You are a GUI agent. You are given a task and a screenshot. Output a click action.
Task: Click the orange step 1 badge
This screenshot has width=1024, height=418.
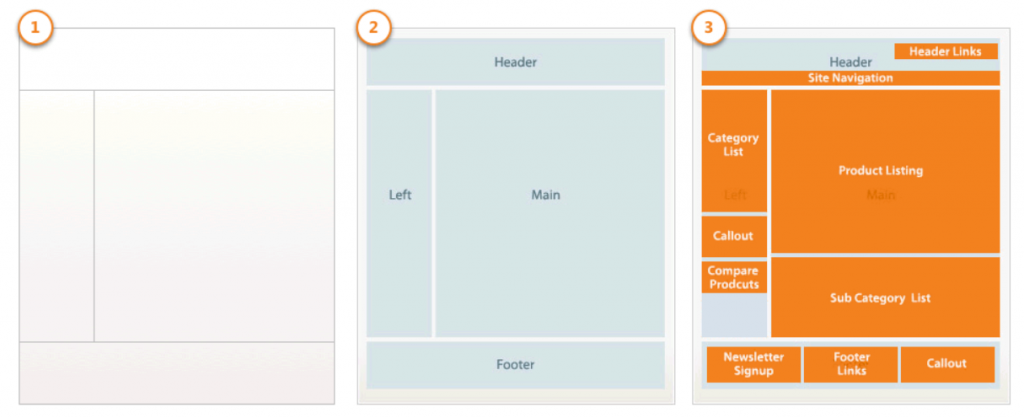pyautogui.click(x=34, y=29)
